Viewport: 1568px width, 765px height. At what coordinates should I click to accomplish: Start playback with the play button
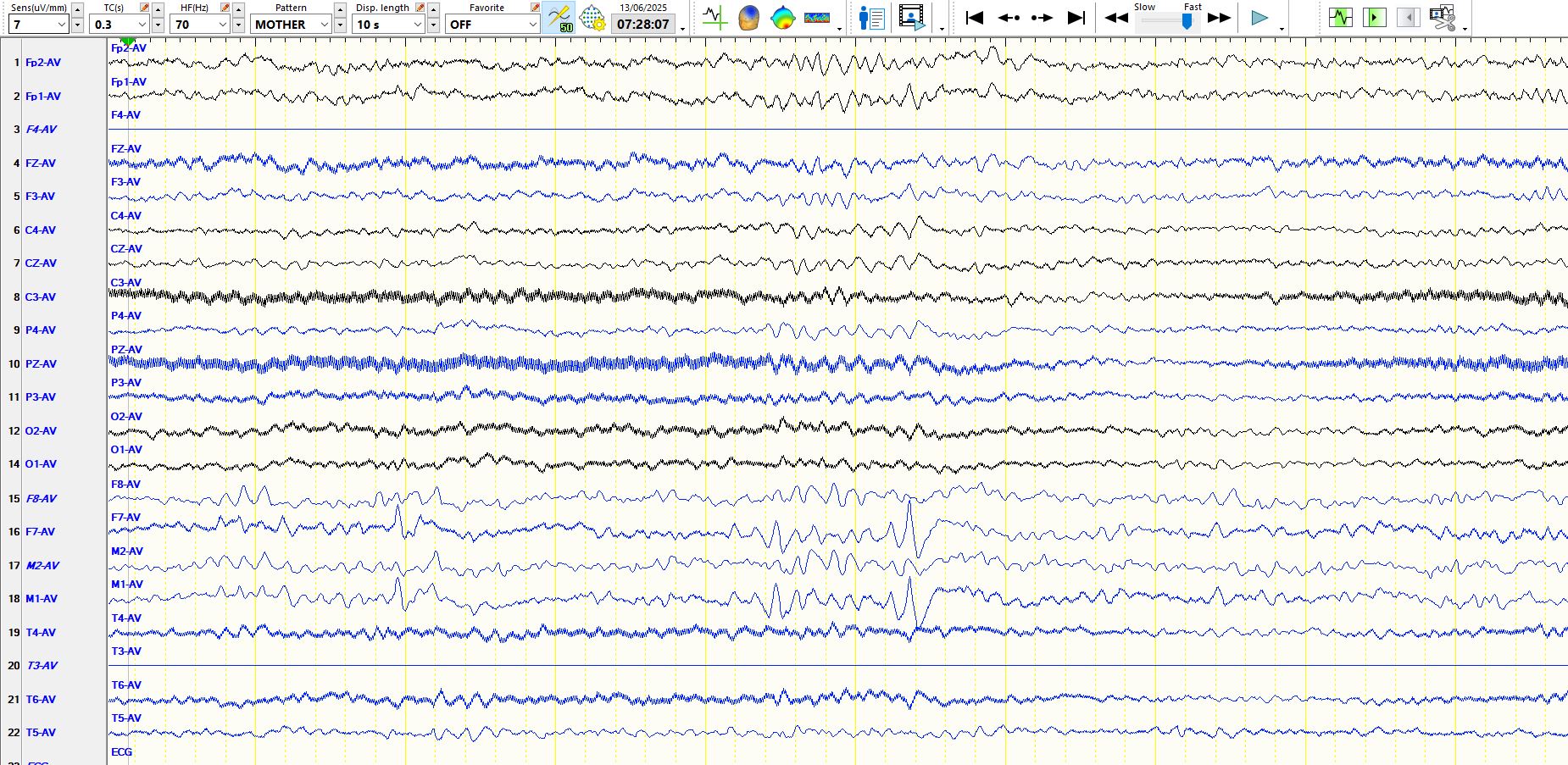coord(1259,17)
